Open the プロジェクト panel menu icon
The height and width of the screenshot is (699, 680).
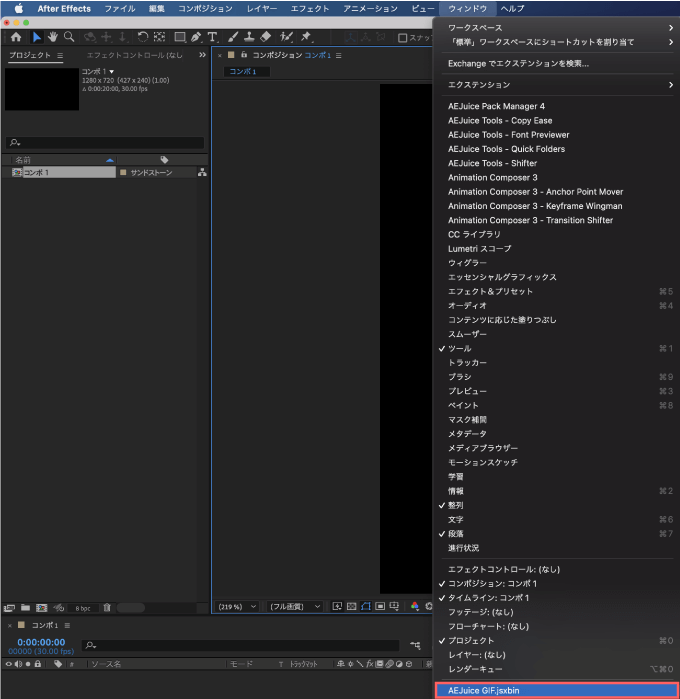60,55
